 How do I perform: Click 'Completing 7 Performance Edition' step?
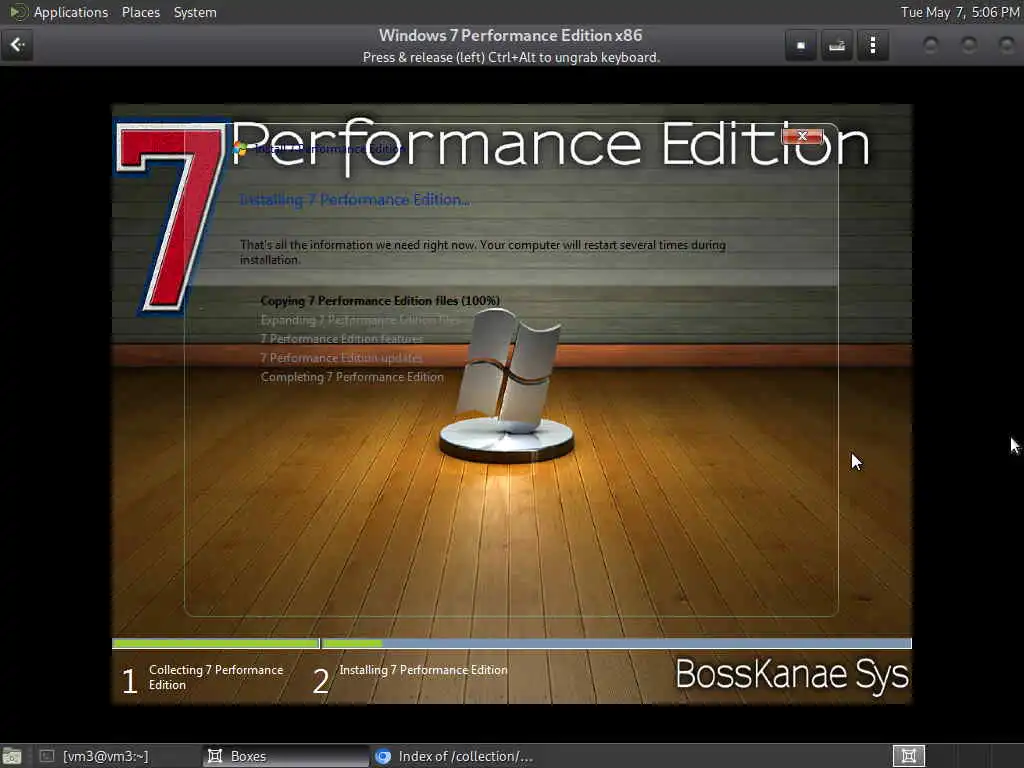(352, 377)
